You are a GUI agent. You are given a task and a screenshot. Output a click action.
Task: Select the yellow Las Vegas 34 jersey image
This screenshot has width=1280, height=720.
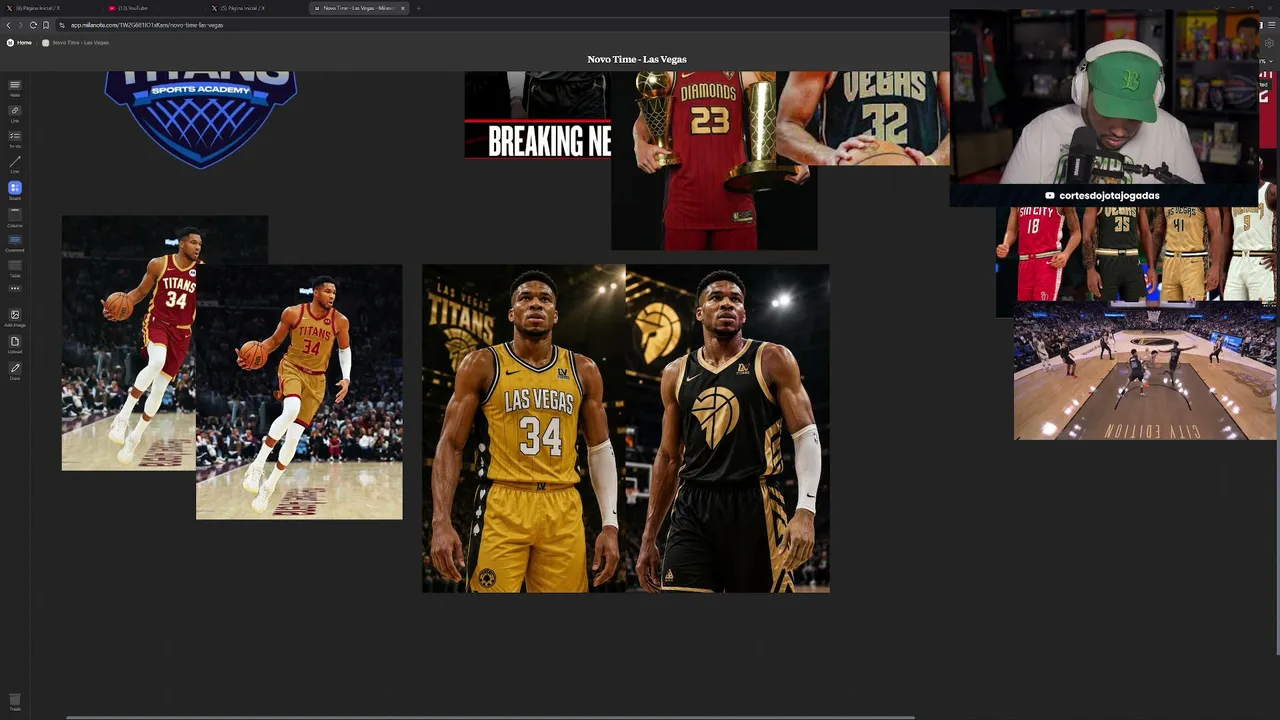coord(524,428)
